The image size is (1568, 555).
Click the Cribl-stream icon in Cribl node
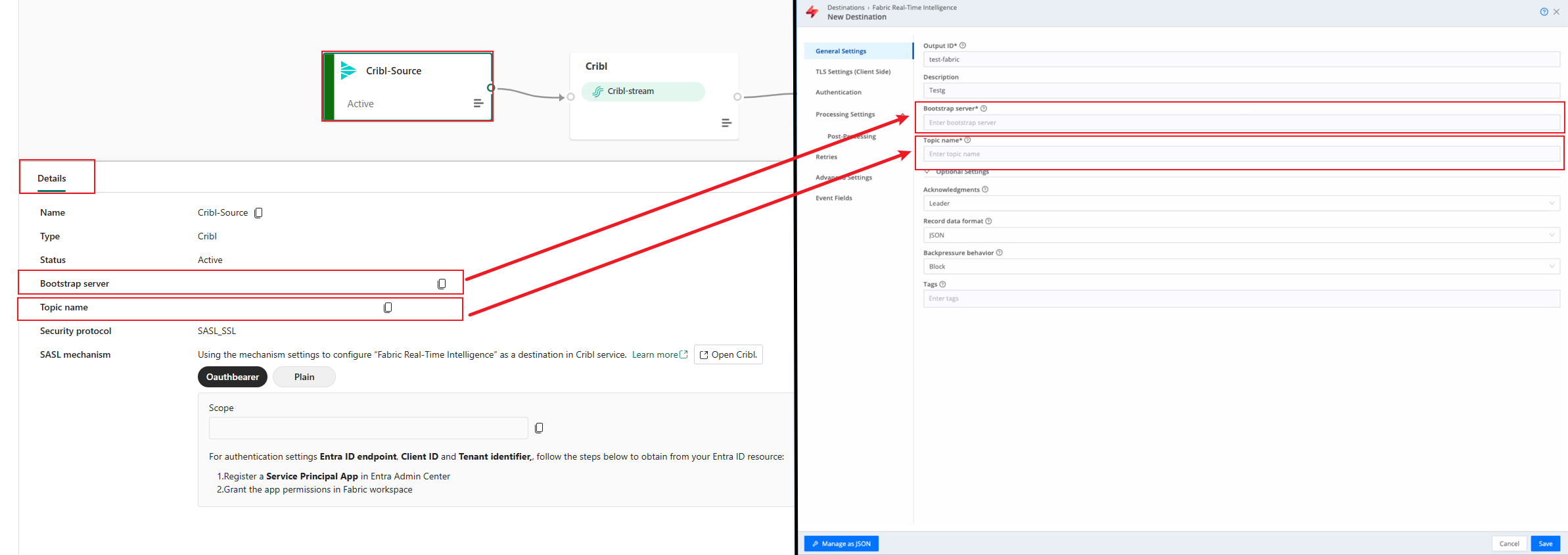pyautogui.click(x=597, y=91)
